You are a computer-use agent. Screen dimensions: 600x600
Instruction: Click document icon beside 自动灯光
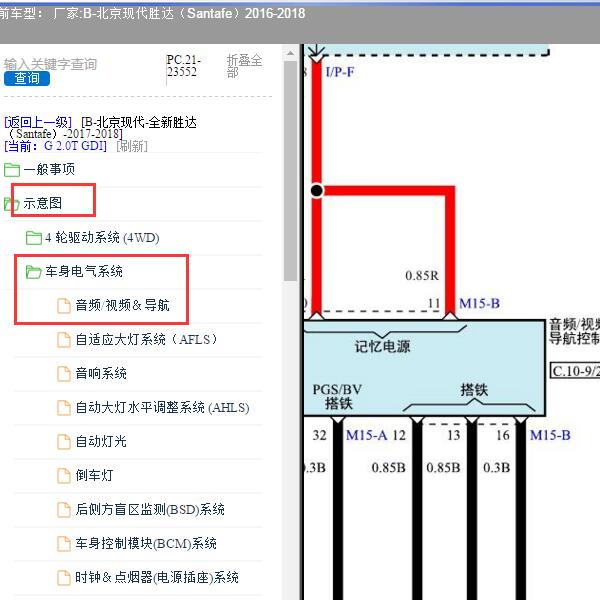point(64,442)
